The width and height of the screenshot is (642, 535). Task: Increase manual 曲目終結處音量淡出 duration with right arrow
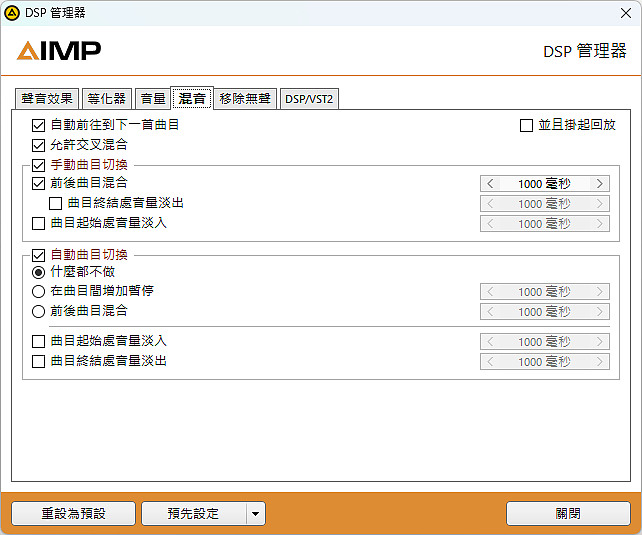(x=600, y=203)
